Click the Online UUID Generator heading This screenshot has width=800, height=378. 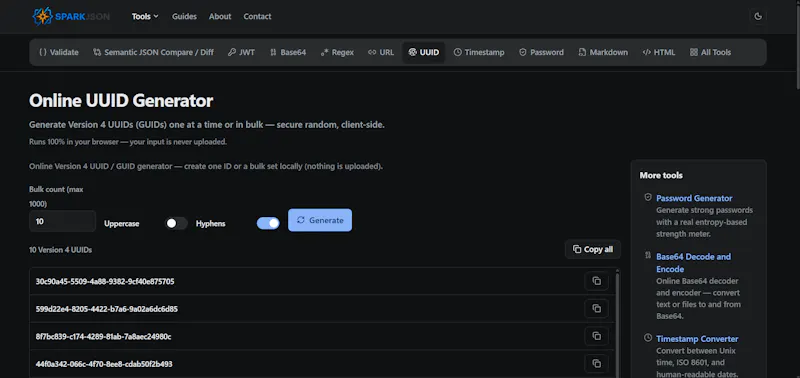(121, 100)
